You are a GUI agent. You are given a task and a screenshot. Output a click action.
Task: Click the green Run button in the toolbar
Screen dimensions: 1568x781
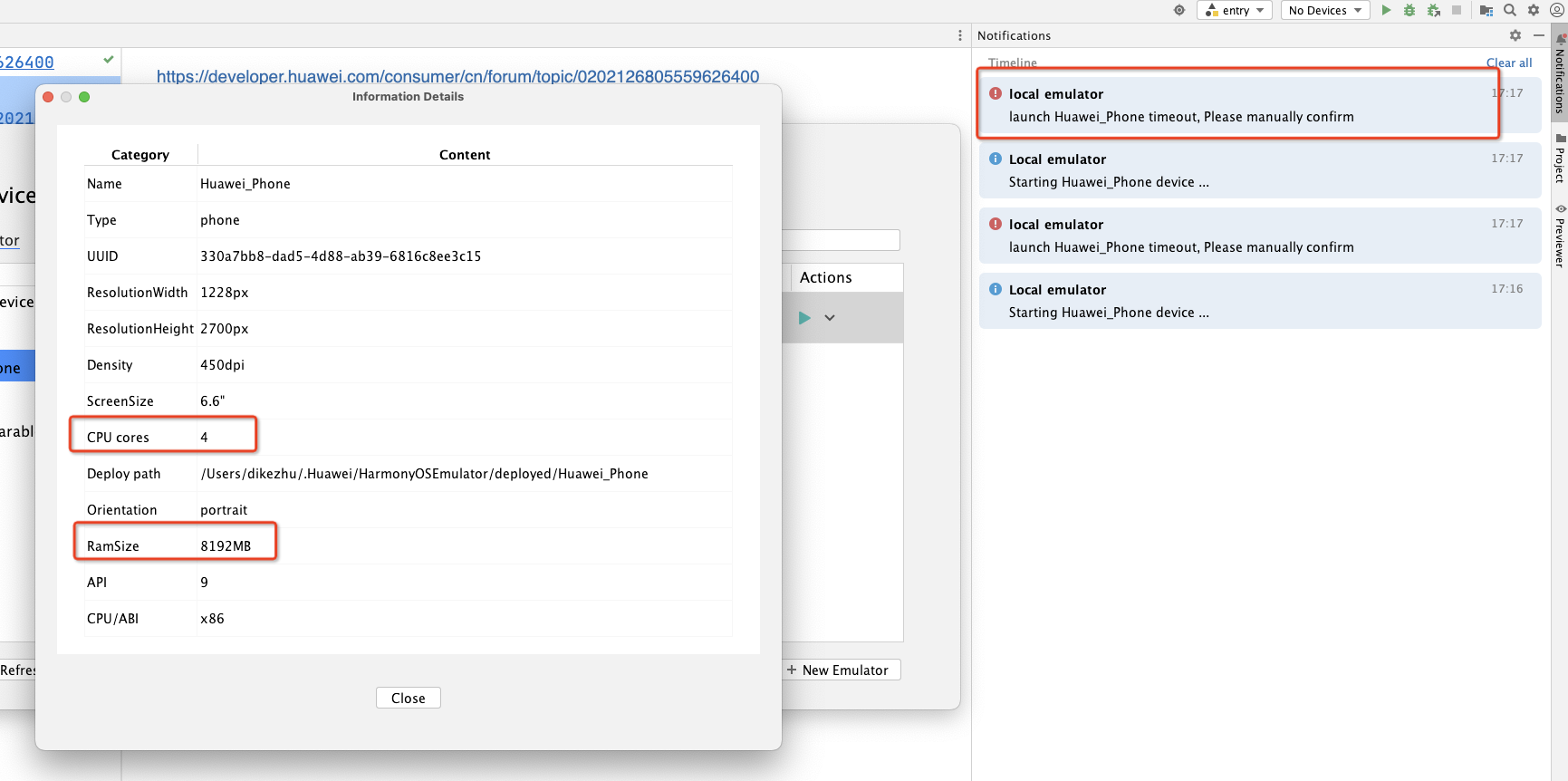coord(1386,10)
